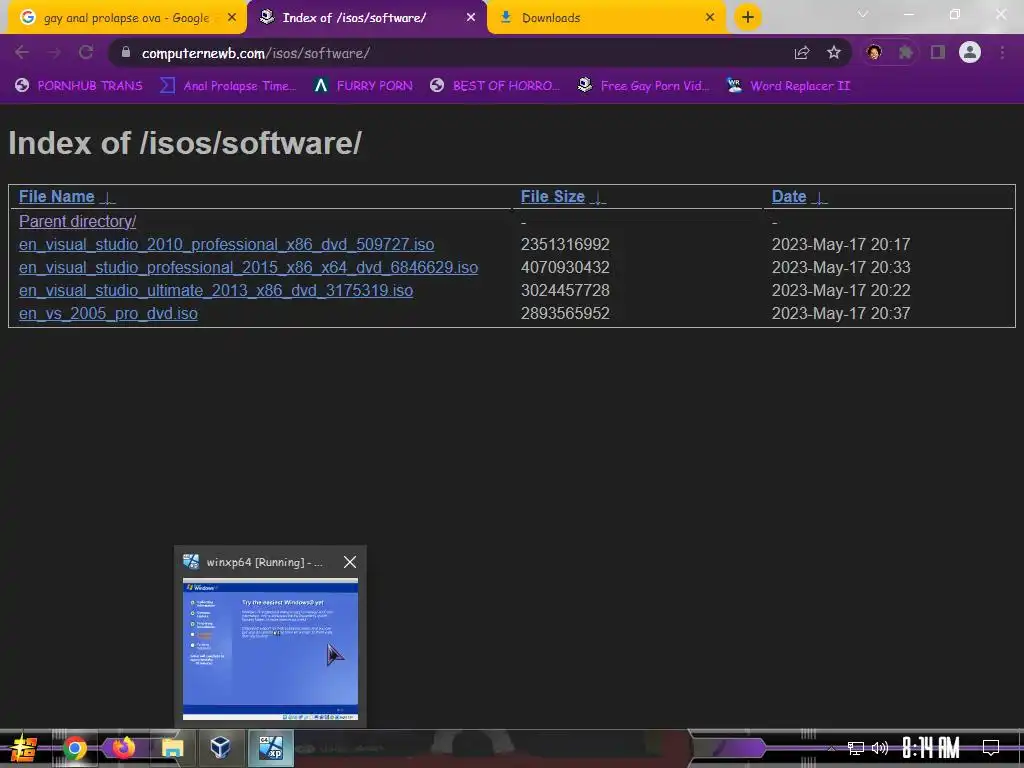Click the Chrome taskbar icon
The width and height of the screenshot is (1024, 768).
tap(74, 748)
